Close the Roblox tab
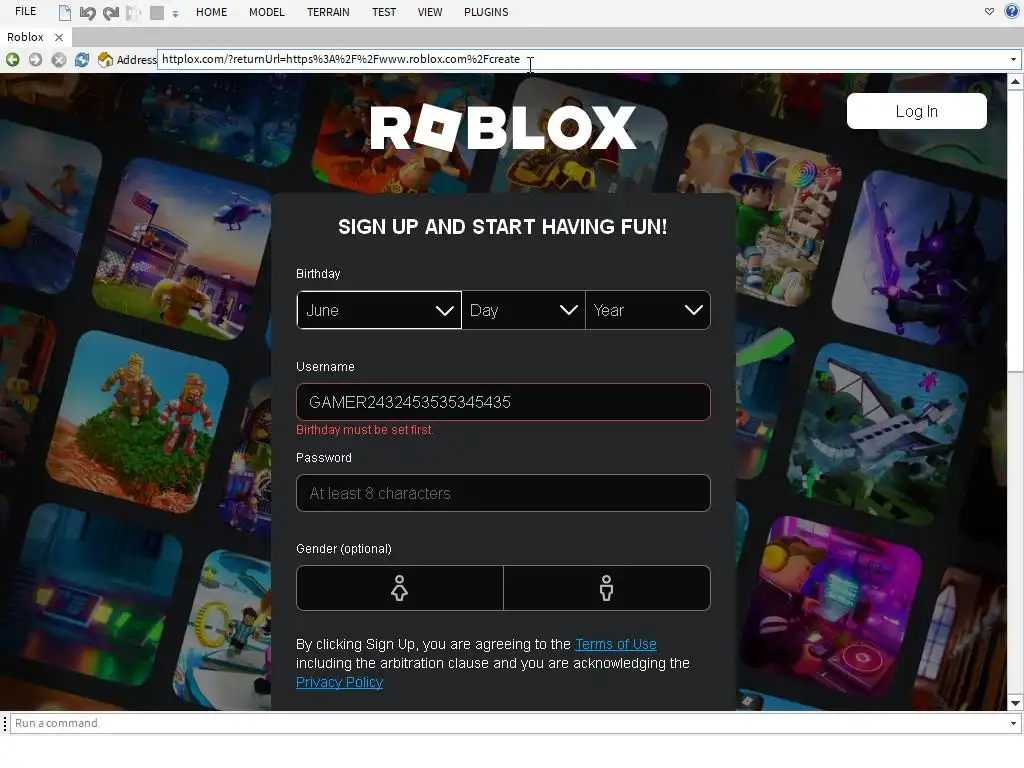 tap(59, 38)
